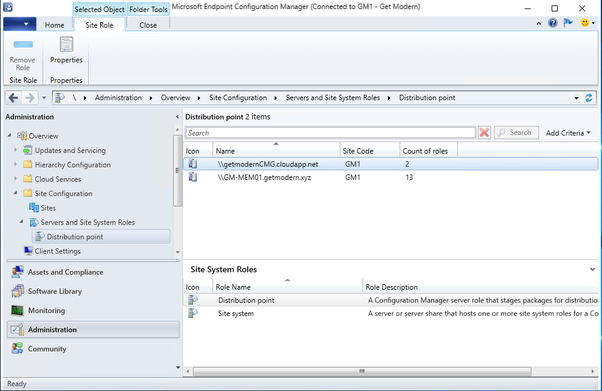Select Client Settings node

coord(58,251)
